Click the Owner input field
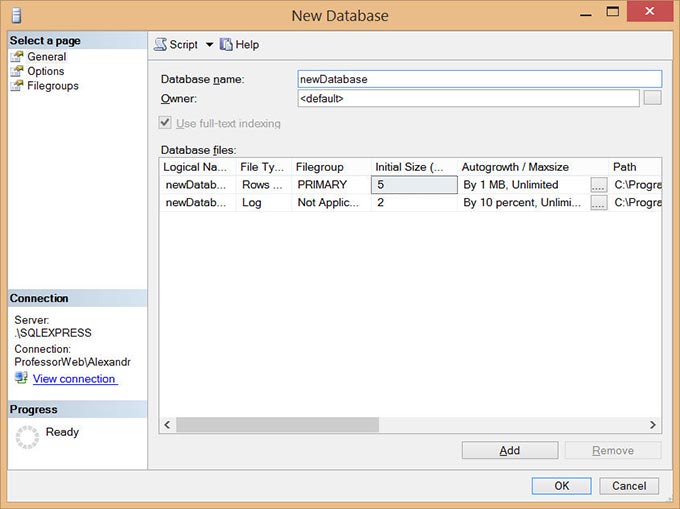Image resolution: width=680 pixels, height=509 pixels. [x=468, y=98]
